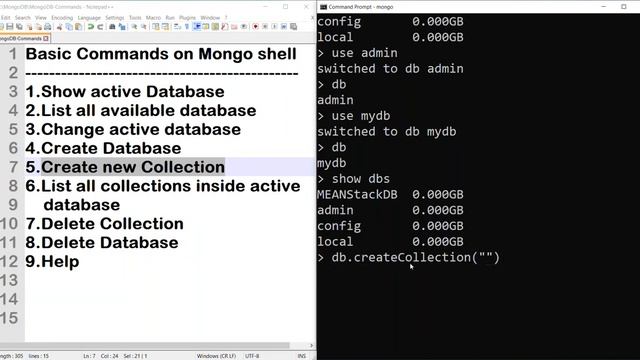Click the Paste clipboard toolbar icon

(x=78, y=27)
